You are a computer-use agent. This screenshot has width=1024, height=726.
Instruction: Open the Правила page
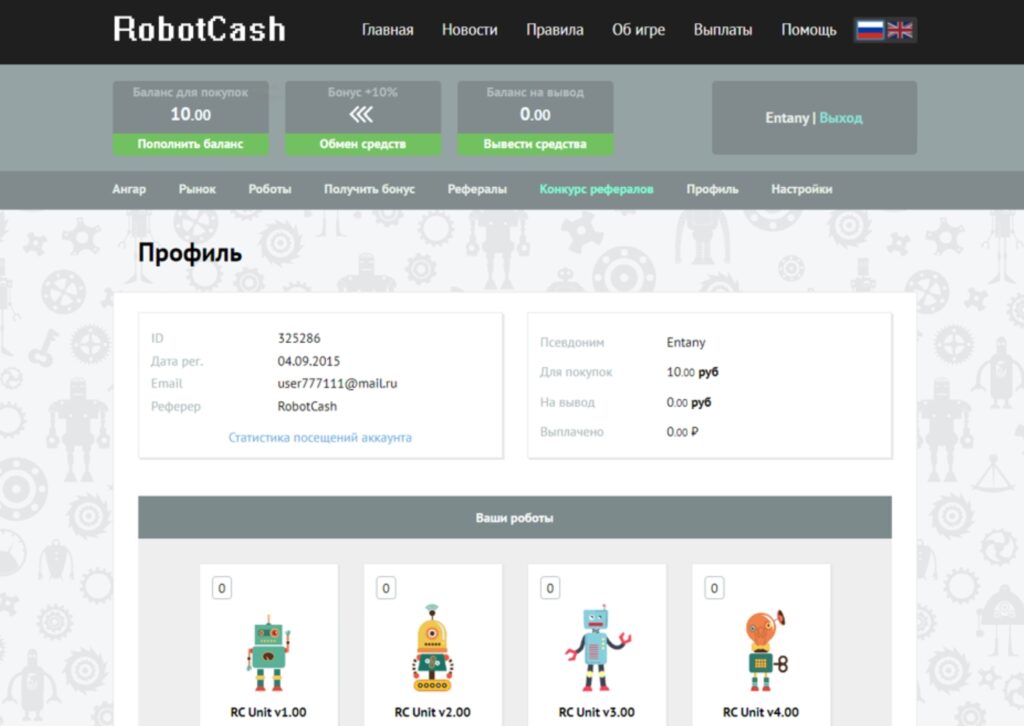click(x=555, y=30)
